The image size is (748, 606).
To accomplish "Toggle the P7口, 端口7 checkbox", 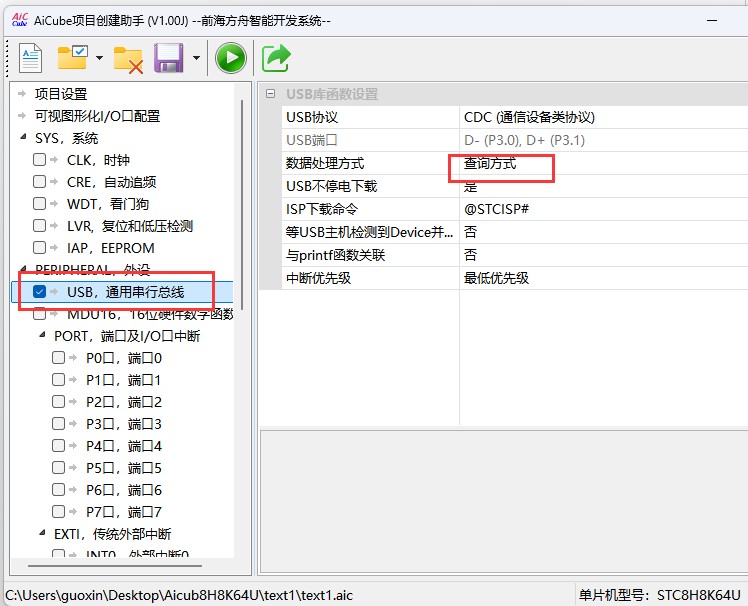I will coord(58,512).
